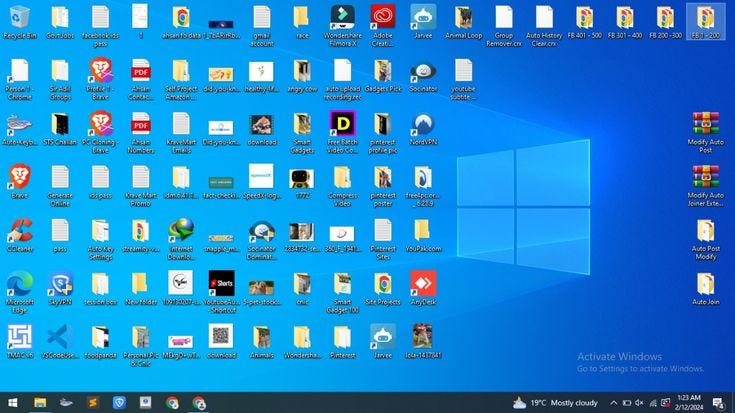Launch the Socinator desktop shortcut
The height and width of the screenshot is (413, 735).
423,75
